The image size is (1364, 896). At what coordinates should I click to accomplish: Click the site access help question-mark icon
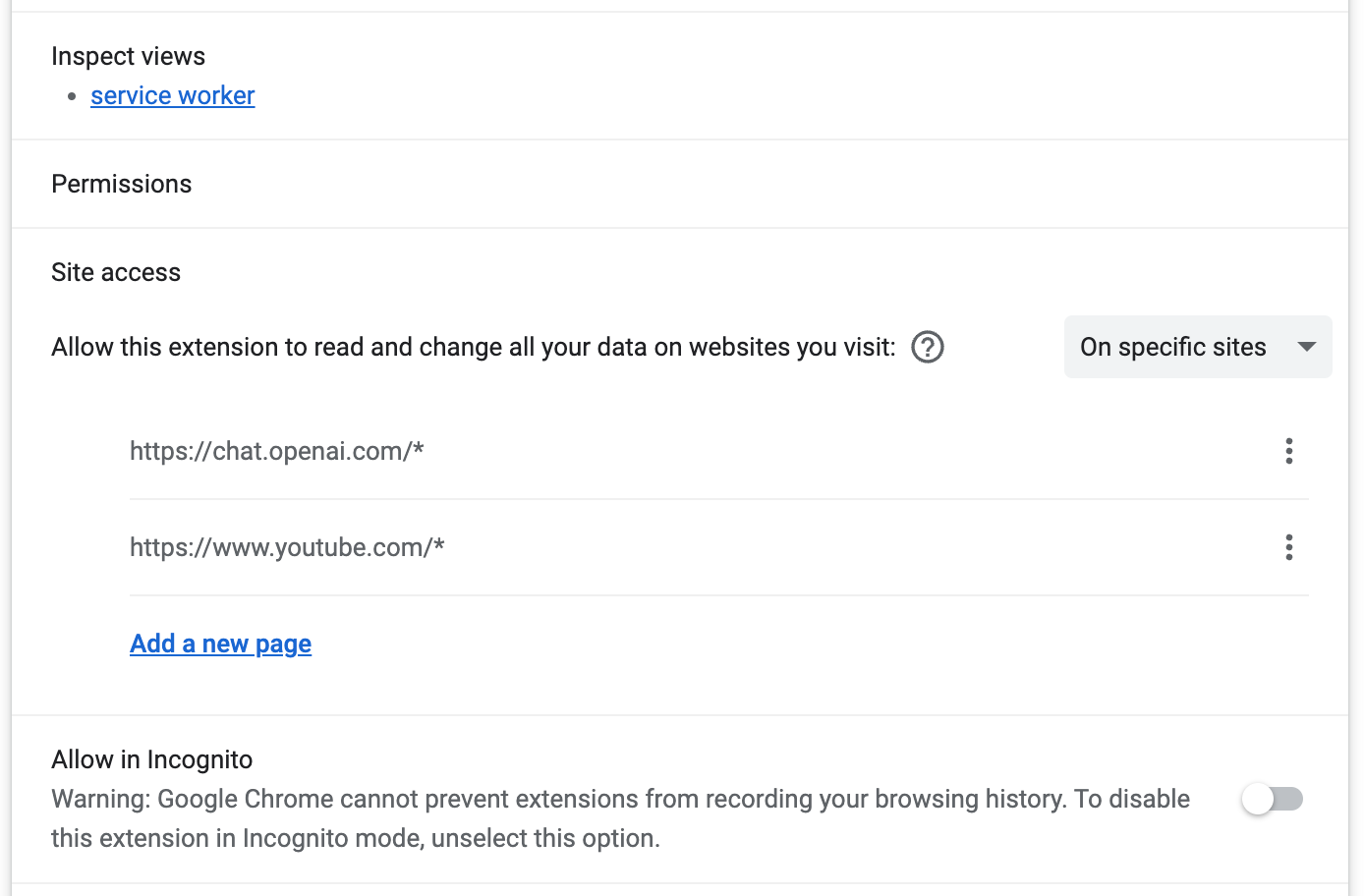(x=928, y=347)
